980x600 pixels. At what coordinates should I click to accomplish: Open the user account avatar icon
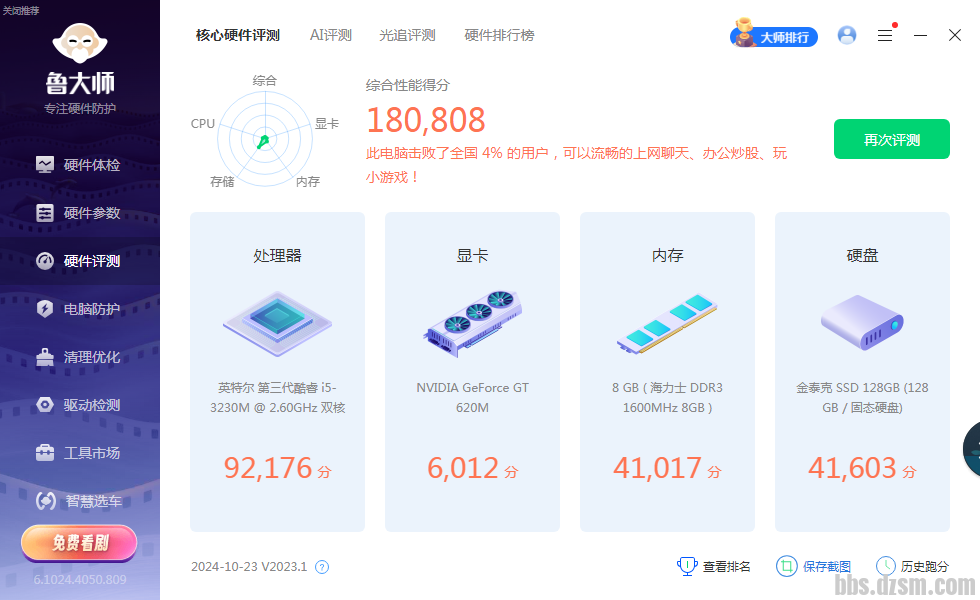pyautogui.click(x=847, y=35)
